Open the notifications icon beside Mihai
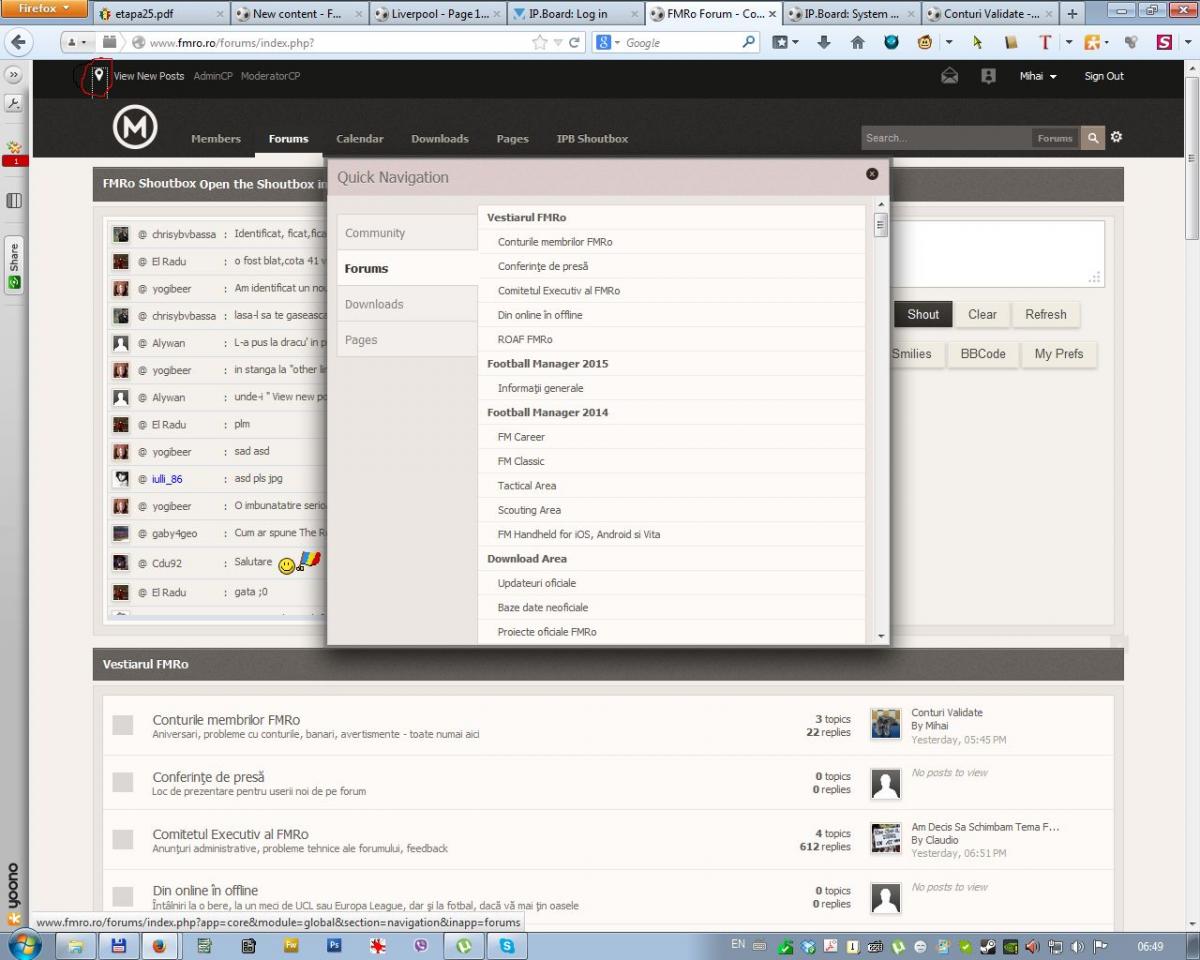Image resolution: width=1200 pixels, height=960 pixels. click(x=988, y=76)
